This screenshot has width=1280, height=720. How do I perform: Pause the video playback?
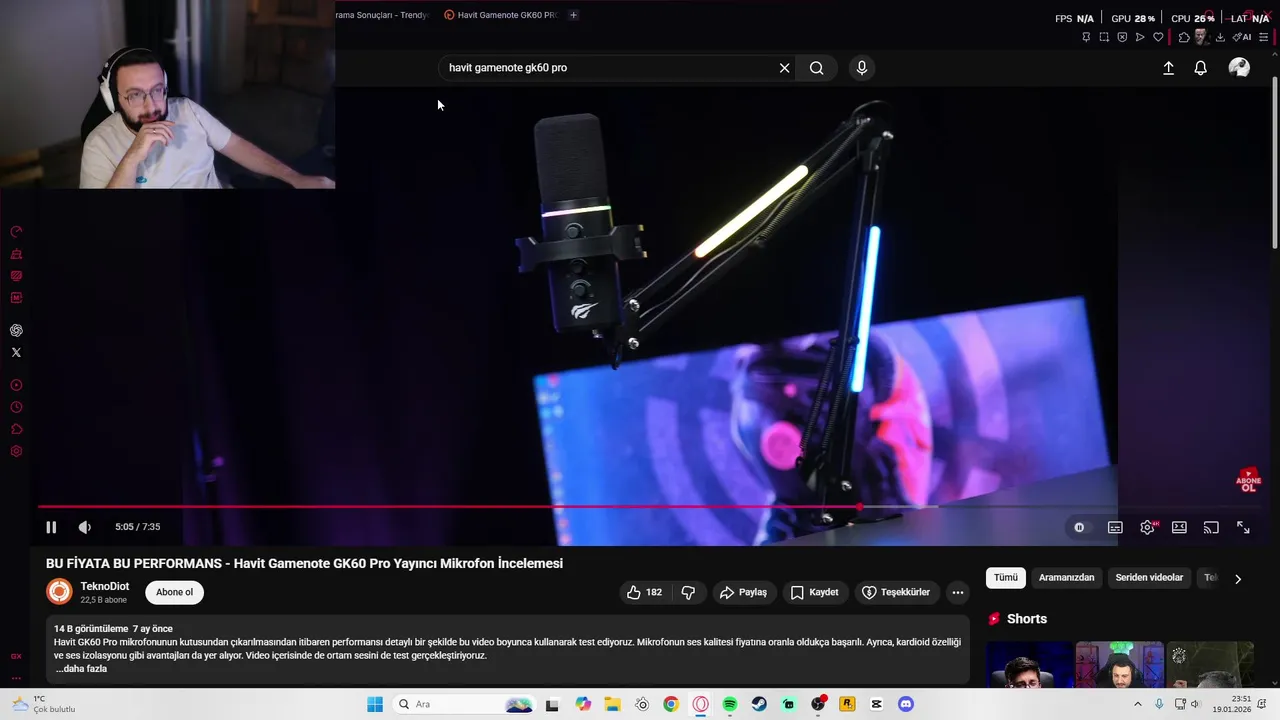[x=51, y=527]
